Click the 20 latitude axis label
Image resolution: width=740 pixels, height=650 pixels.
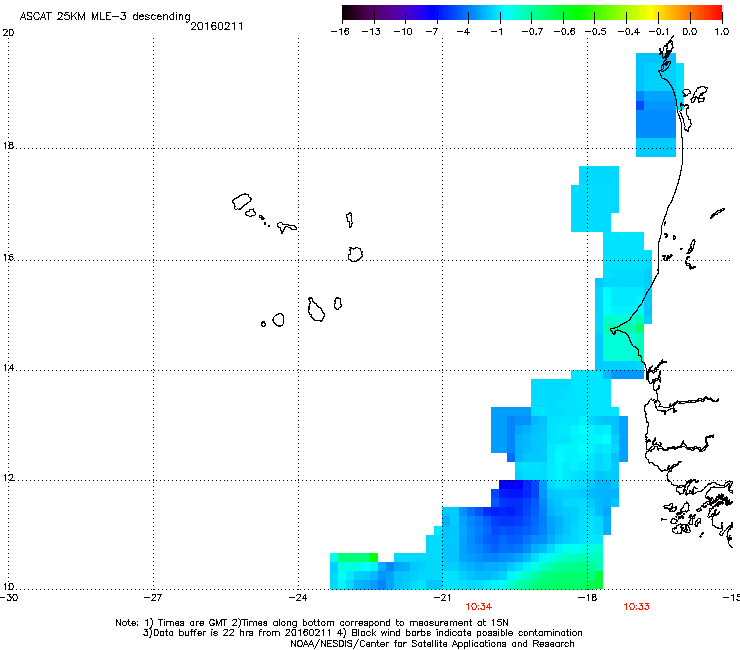coord(8,33)
